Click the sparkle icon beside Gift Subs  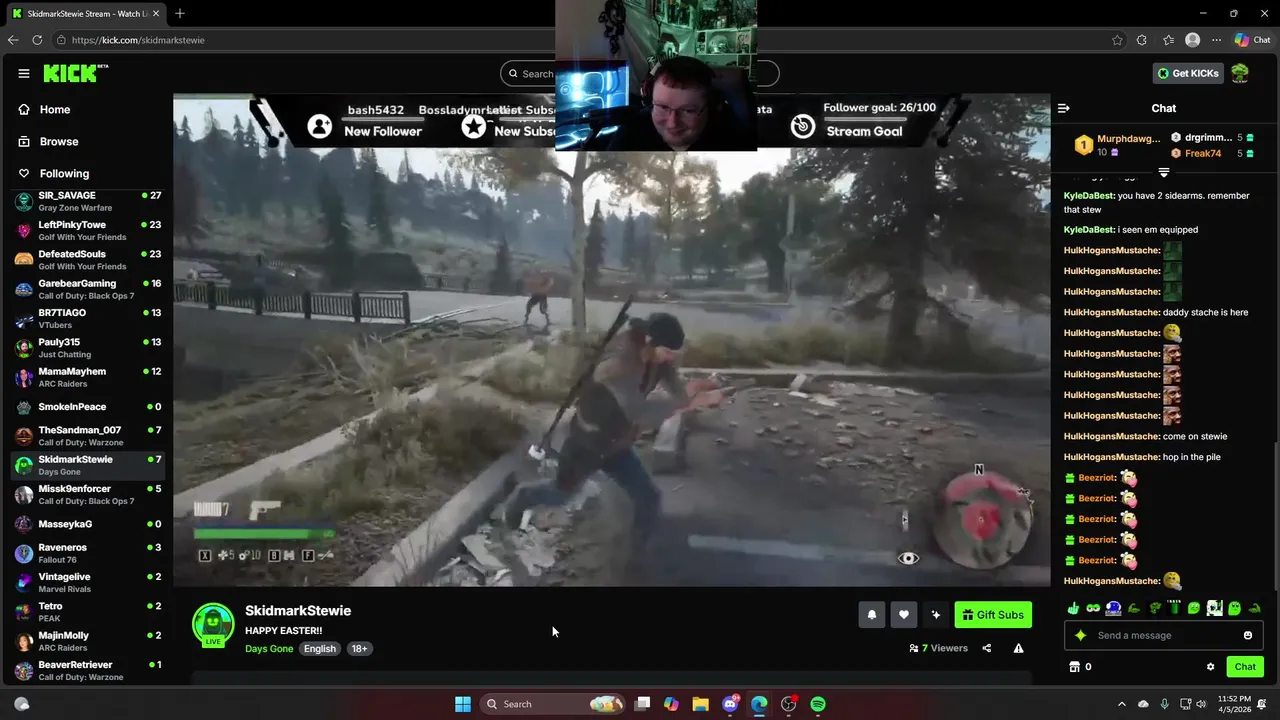[935, 615]
